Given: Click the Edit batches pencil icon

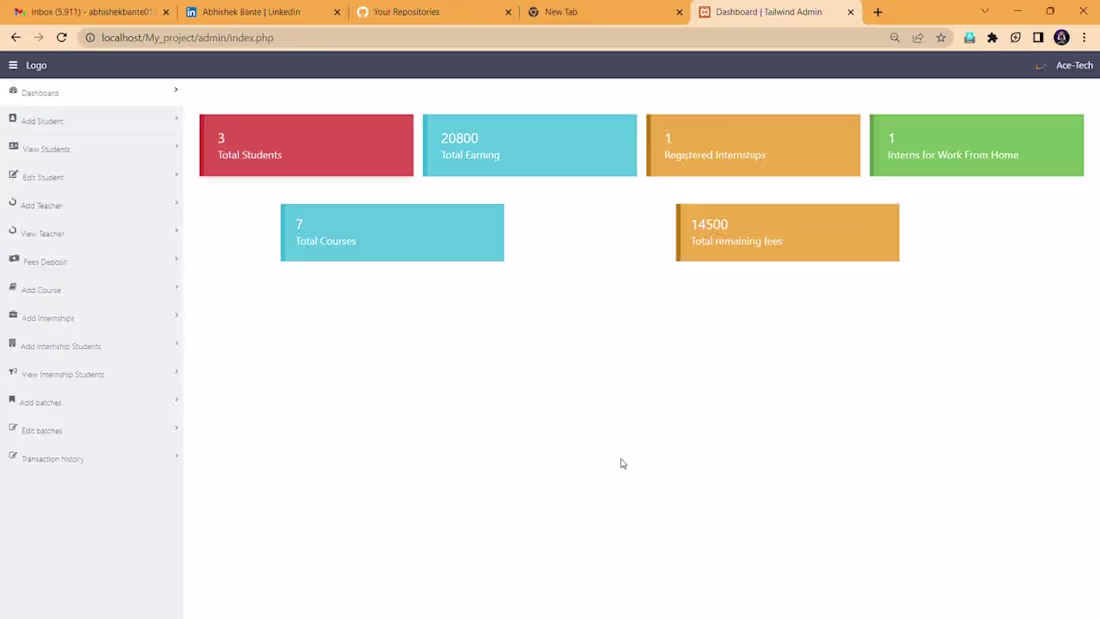Looking at the screenshot, I should point(13,427).
